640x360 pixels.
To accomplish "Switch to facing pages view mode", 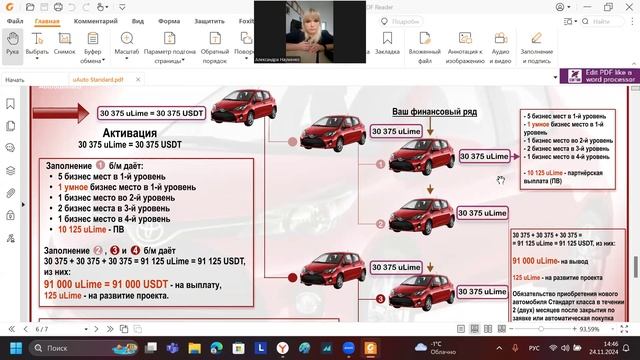I will click(x=488, y=329).
